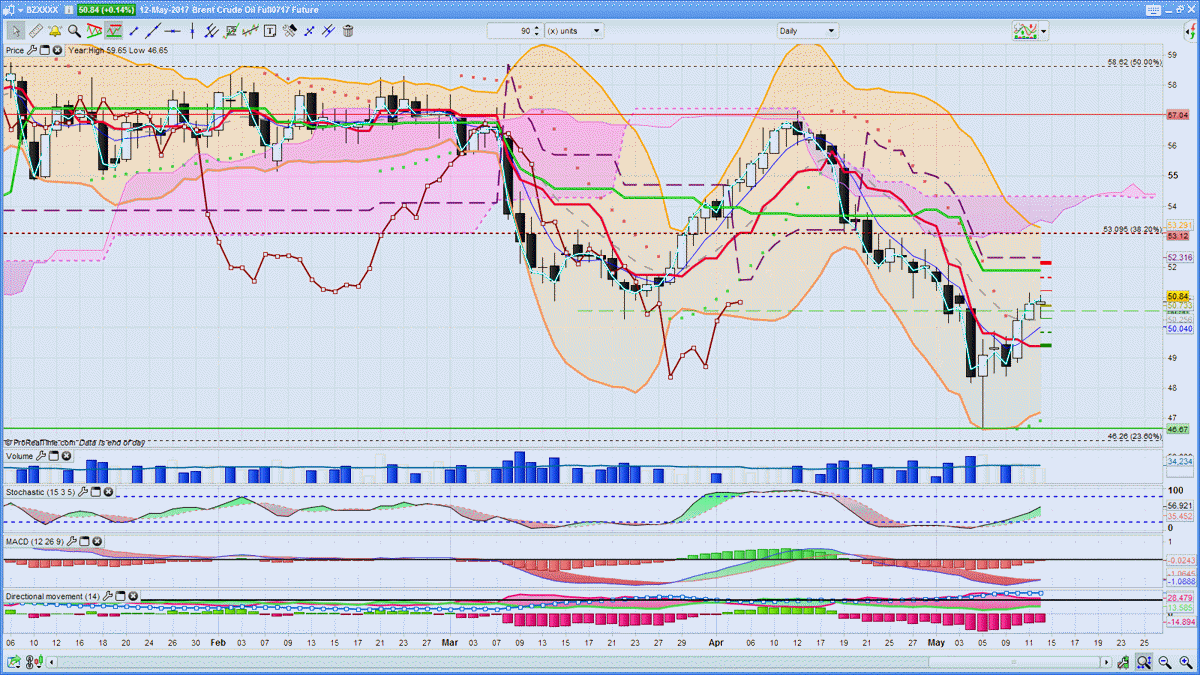Open the Daily timeframe dropdown
This screenshot has width=1200, height=675.
pos(808,31)
